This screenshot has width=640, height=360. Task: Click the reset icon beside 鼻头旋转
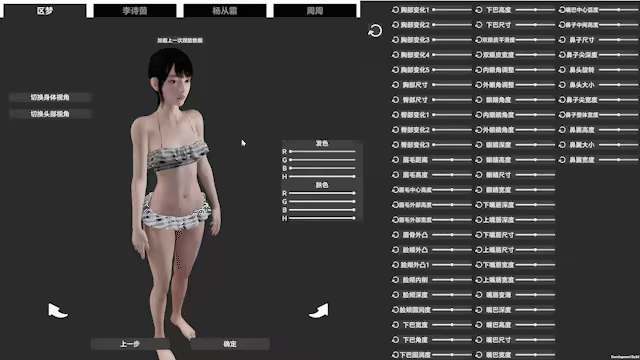pos(562,70)
